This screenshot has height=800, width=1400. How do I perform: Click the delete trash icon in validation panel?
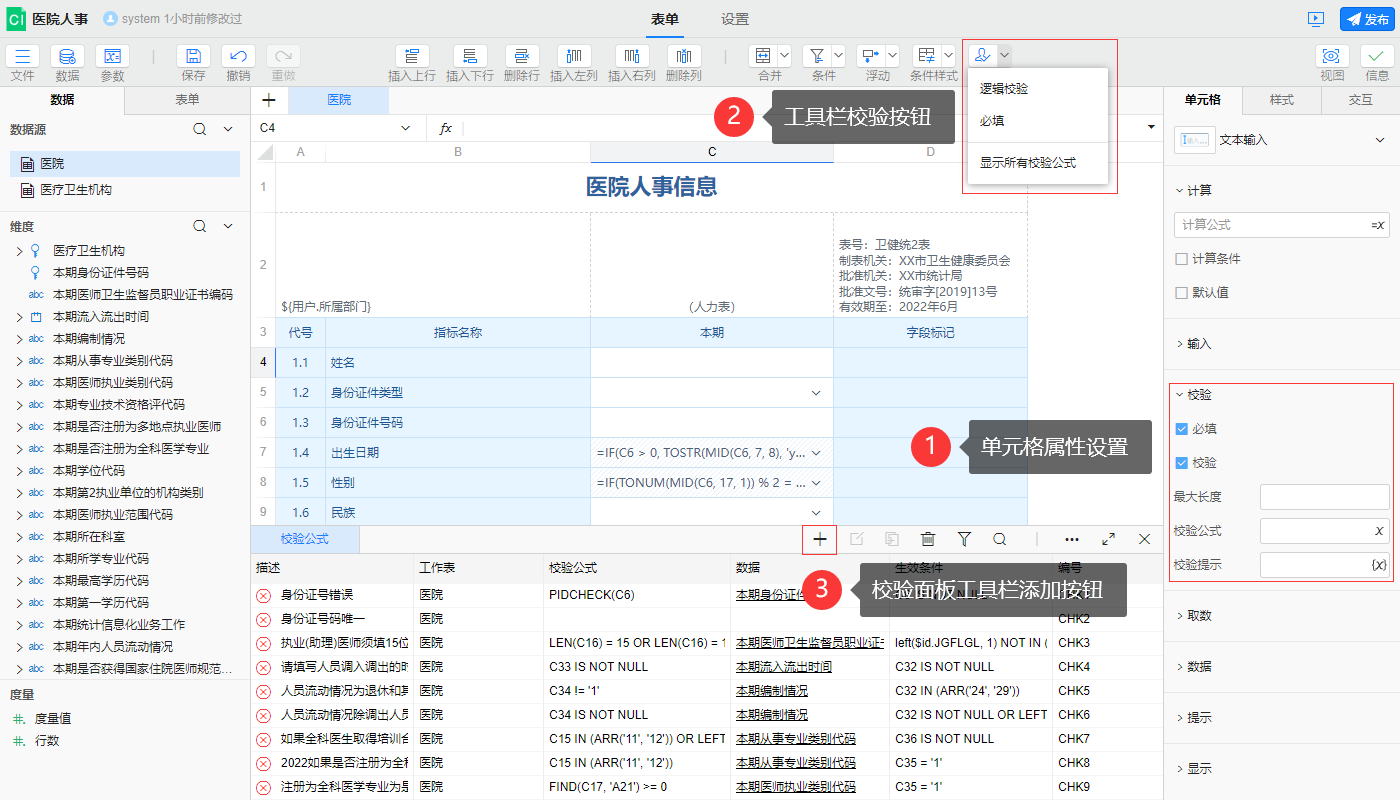928,539
